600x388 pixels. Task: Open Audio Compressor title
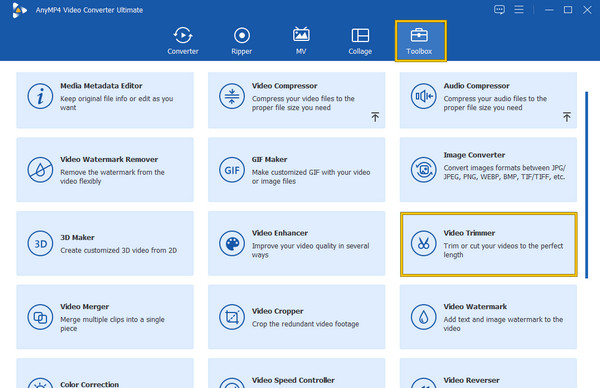point(476,86)
